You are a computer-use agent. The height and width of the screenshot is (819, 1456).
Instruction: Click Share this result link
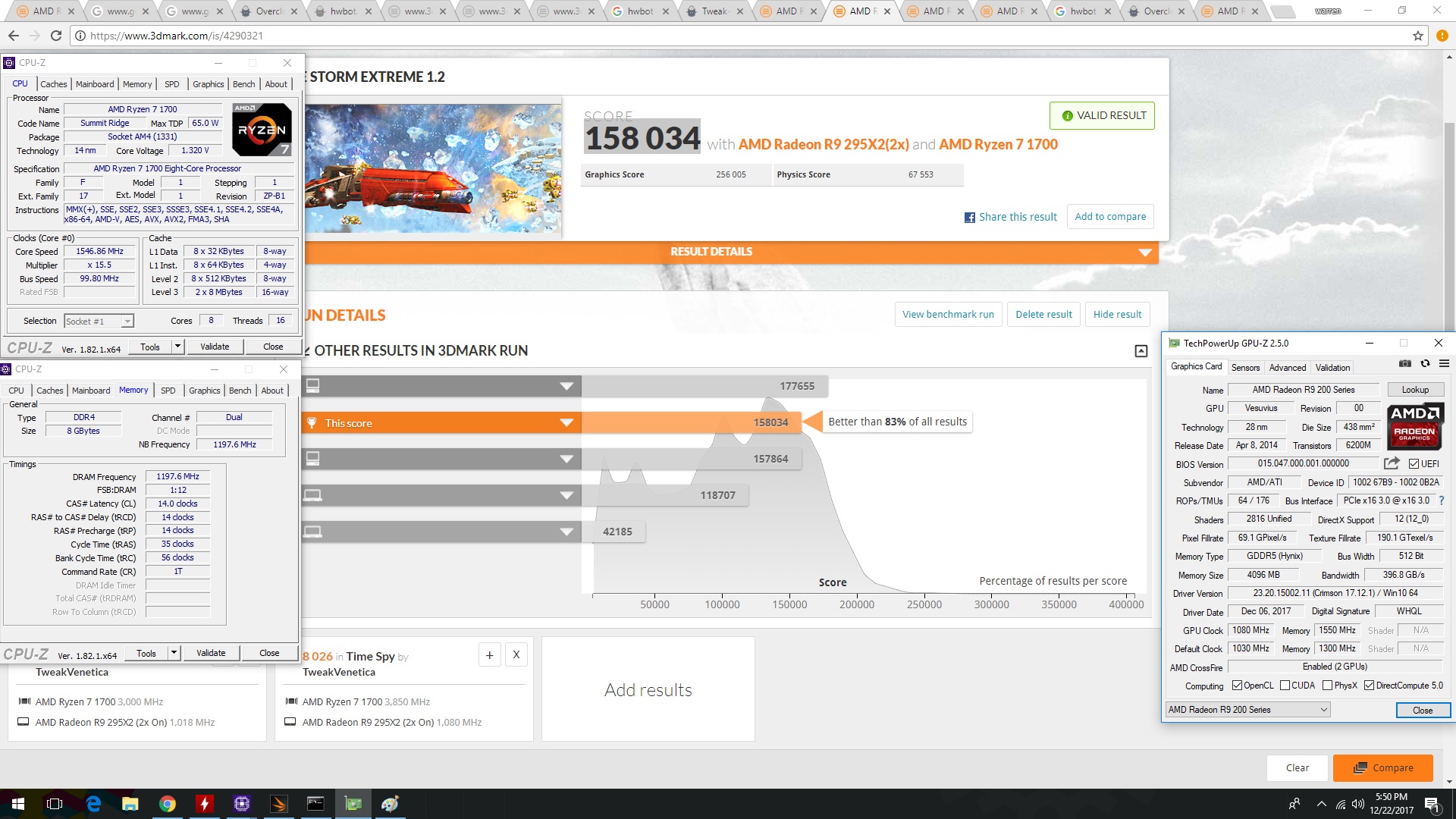(1010, 217)
